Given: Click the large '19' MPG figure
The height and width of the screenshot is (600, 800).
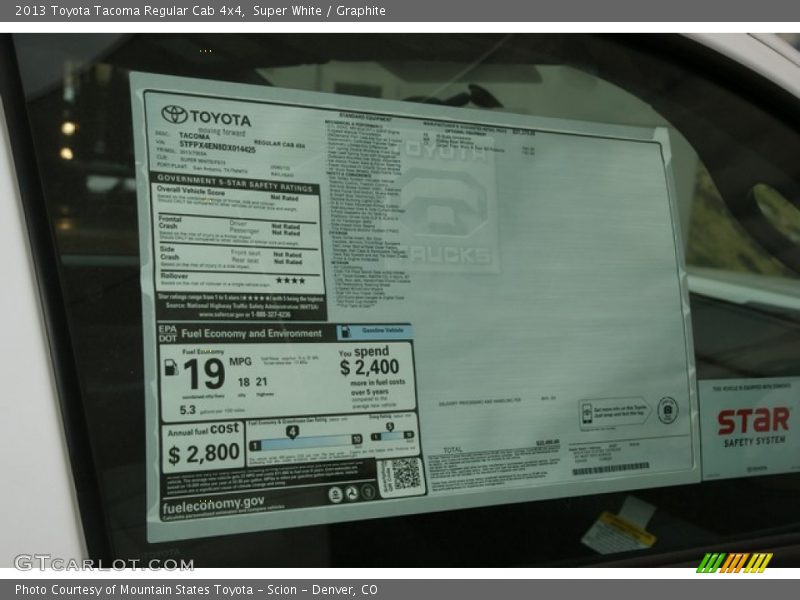Looking at the screenshot, I should point(204,374).
